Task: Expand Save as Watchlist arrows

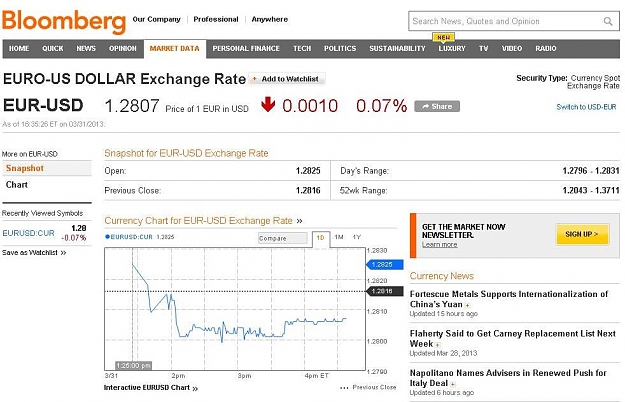Action: 63,253
